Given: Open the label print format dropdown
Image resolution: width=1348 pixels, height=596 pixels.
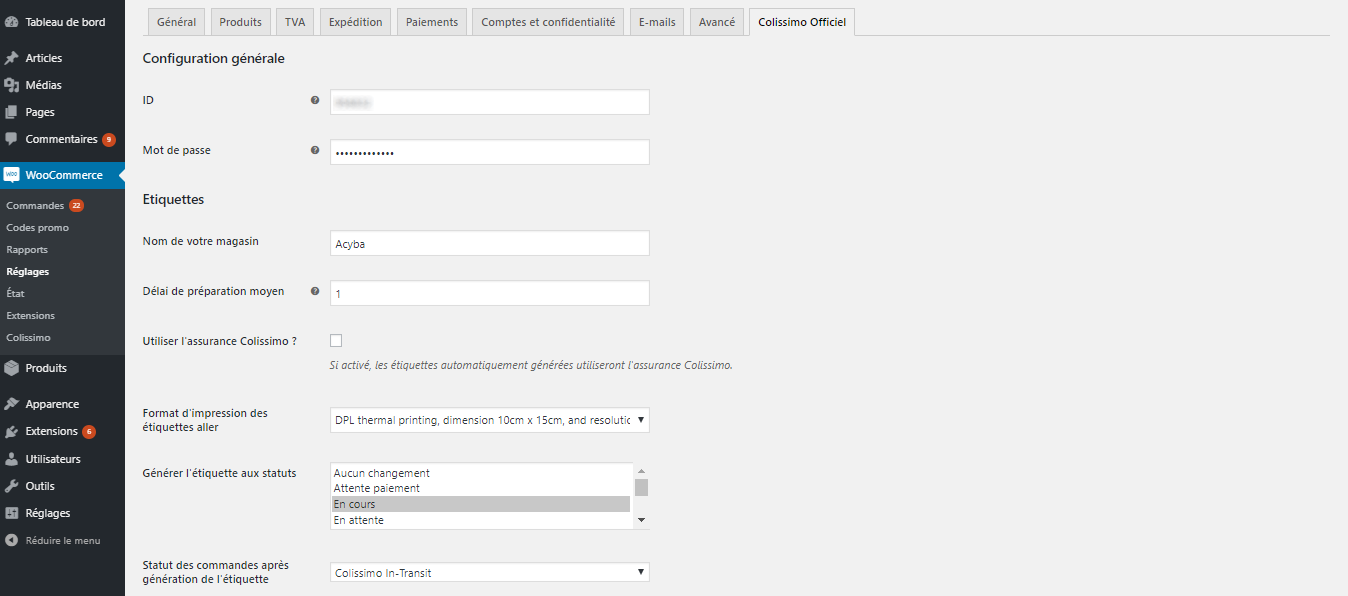Looking at the screenshot, I should coord(489,420).
